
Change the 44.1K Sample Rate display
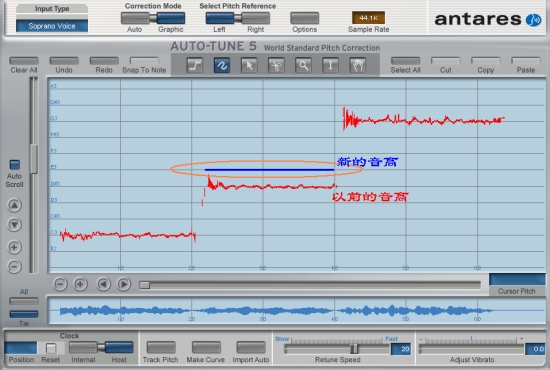click(x=368, y=18)
